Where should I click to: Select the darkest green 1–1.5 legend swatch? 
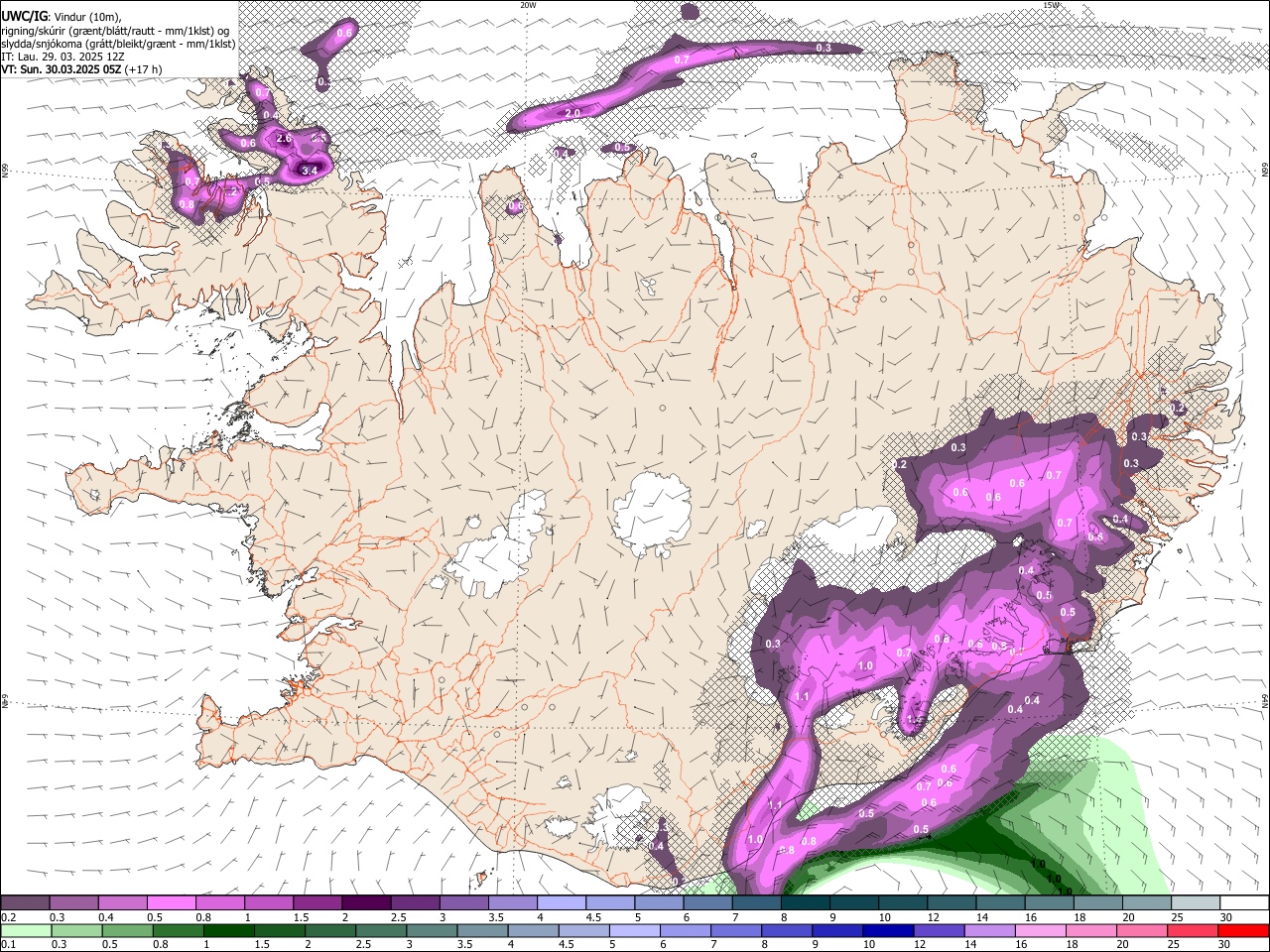pos(228,930)
